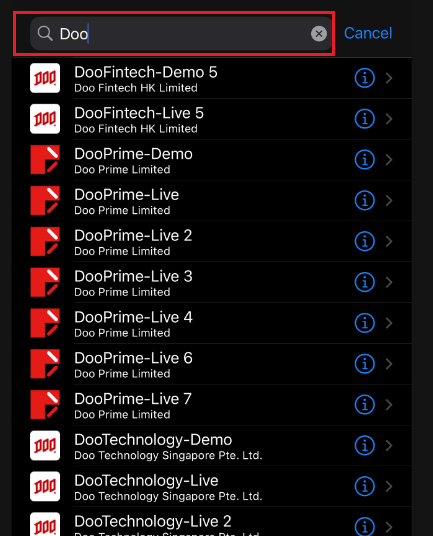Tap the chevron on DooPrime-Live 7 row
Viewport: 433px width, 536px height.
(389, 405)
